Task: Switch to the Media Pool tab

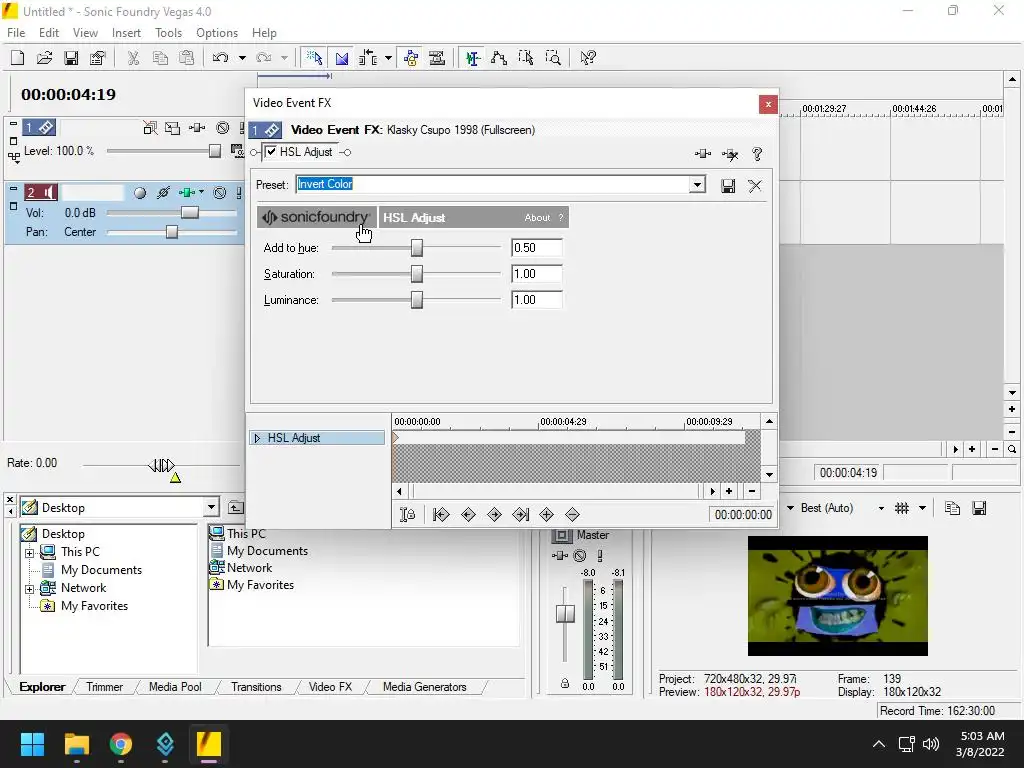Action: [x=175, y=687]
